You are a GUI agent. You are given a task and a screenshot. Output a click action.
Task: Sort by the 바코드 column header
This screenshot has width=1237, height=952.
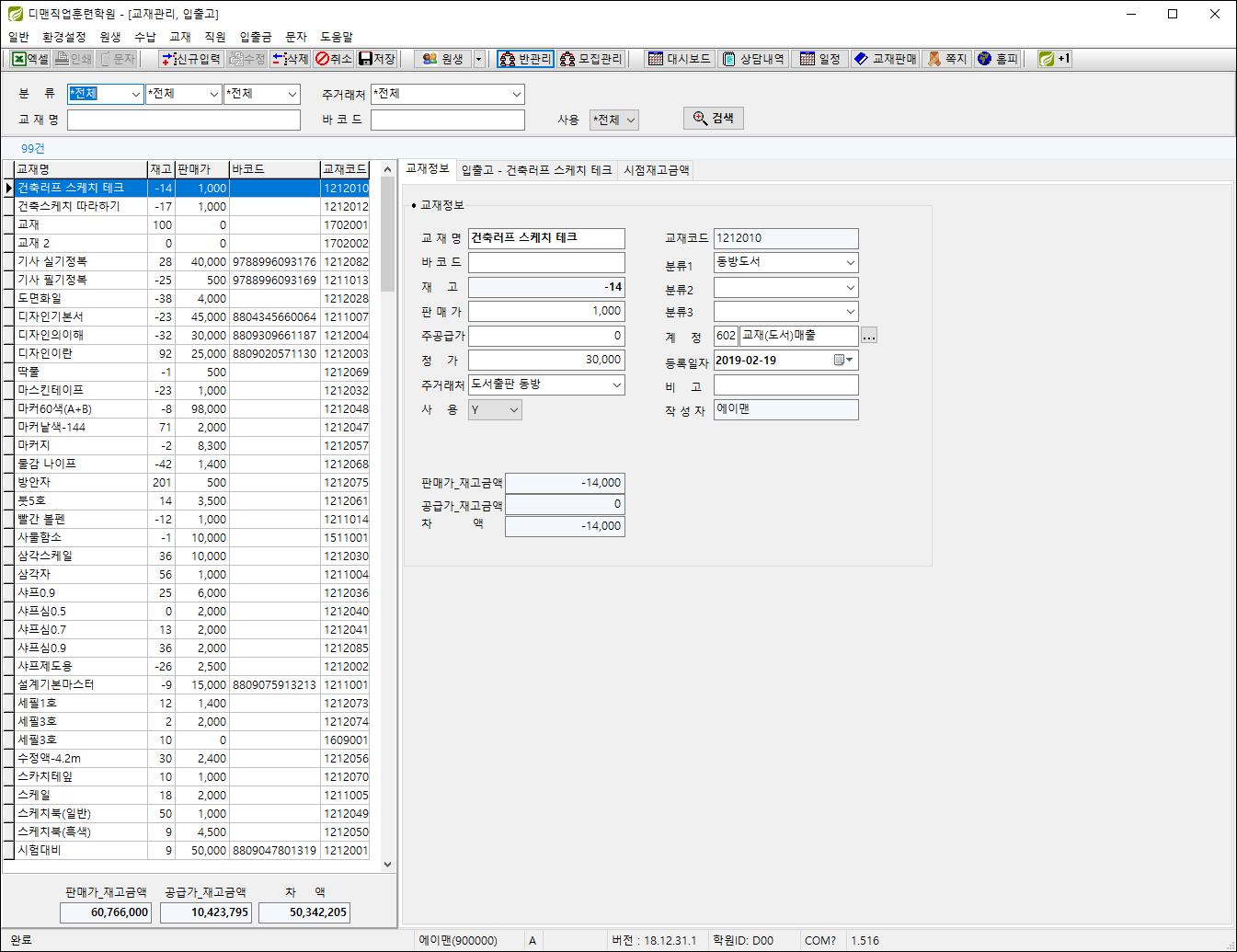(x=274, y=169)
